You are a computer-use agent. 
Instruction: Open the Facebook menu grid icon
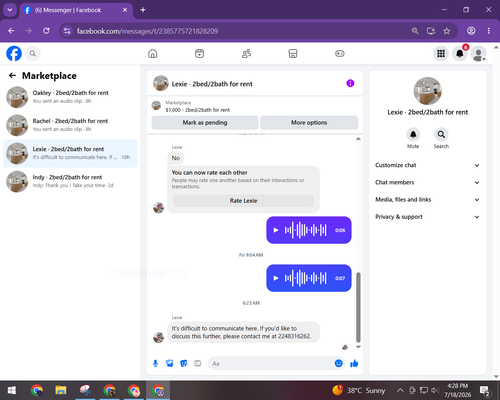point(441,53)
